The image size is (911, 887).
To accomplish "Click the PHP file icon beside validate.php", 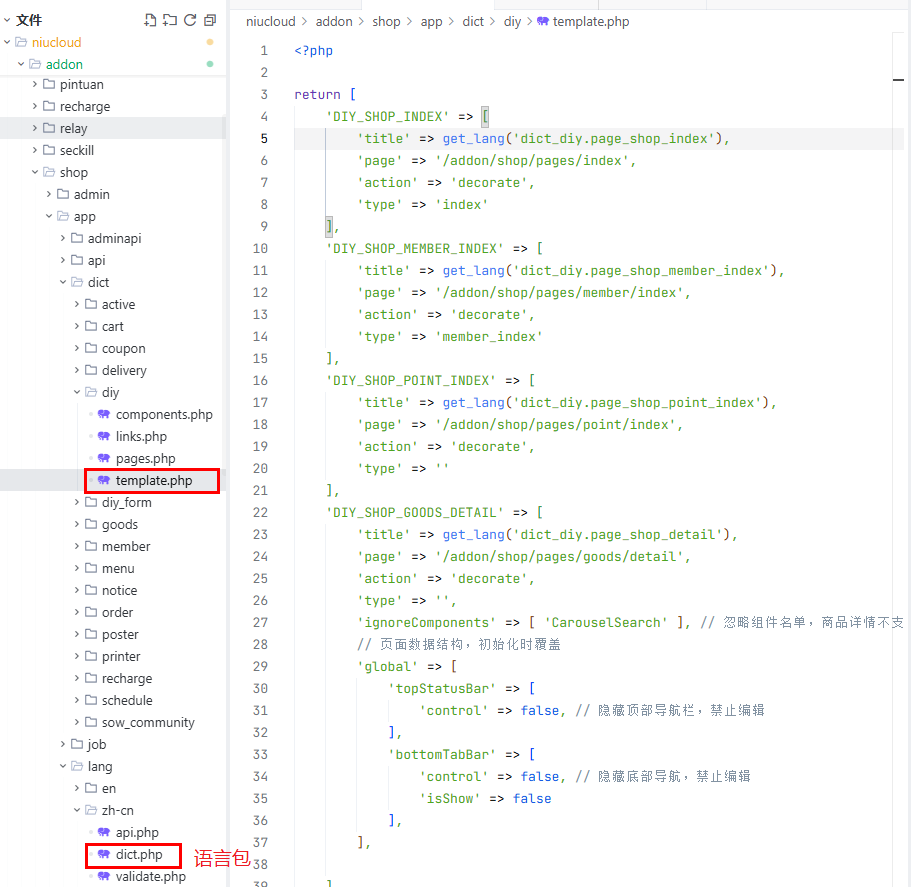I will (x=103, y=876).
